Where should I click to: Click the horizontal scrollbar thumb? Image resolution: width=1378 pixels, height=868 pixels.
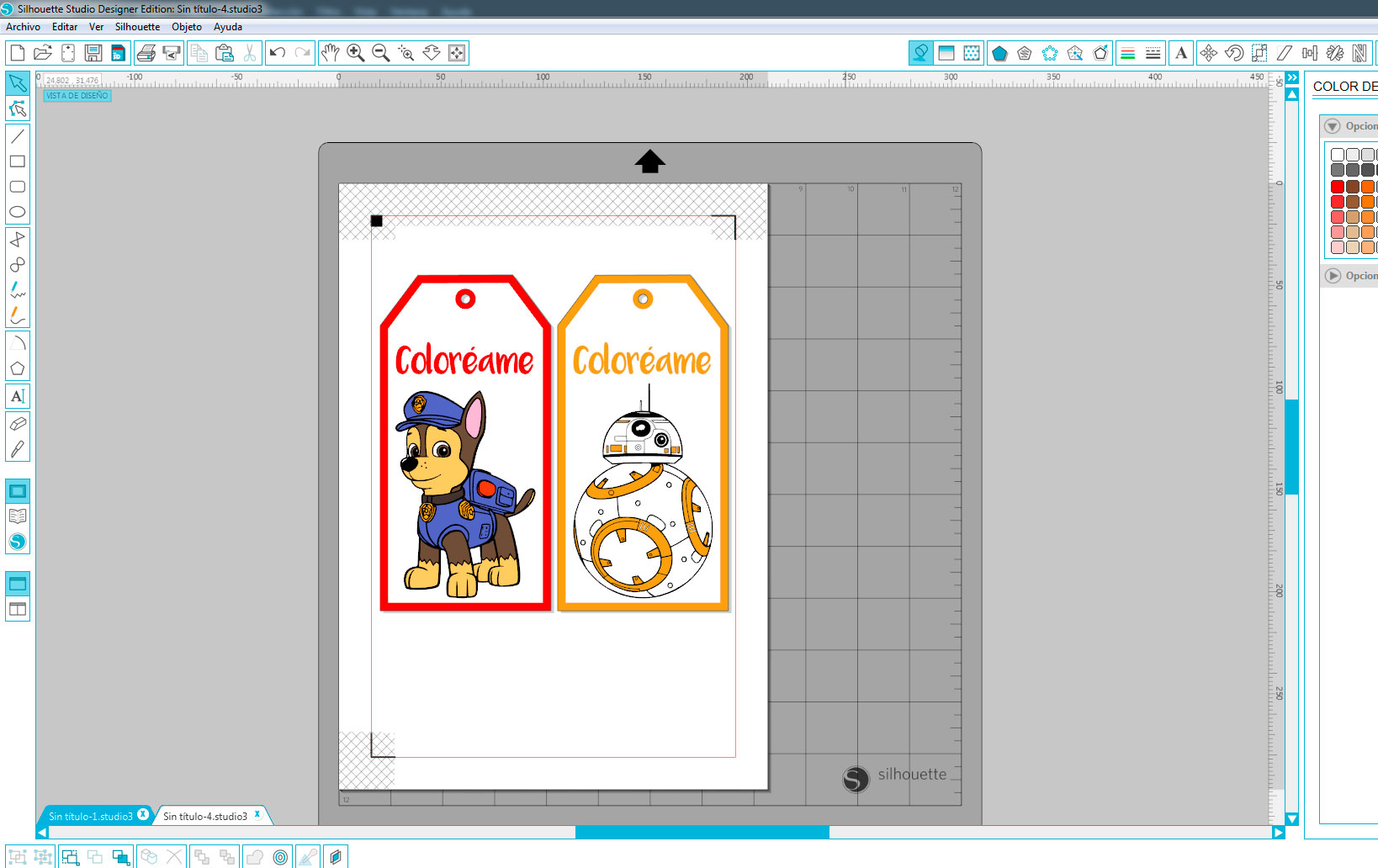point(702,832)
